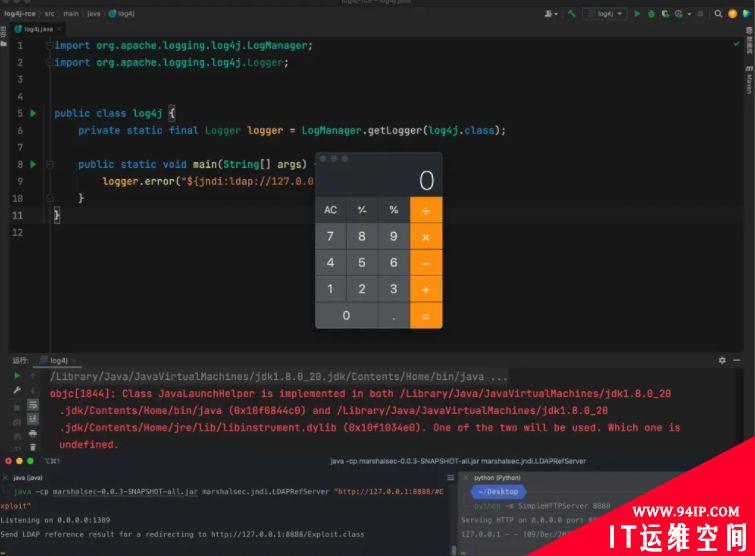Click the percent button in Calculator
The width and height of the screenshot is (755, 556).
[394, 210]
